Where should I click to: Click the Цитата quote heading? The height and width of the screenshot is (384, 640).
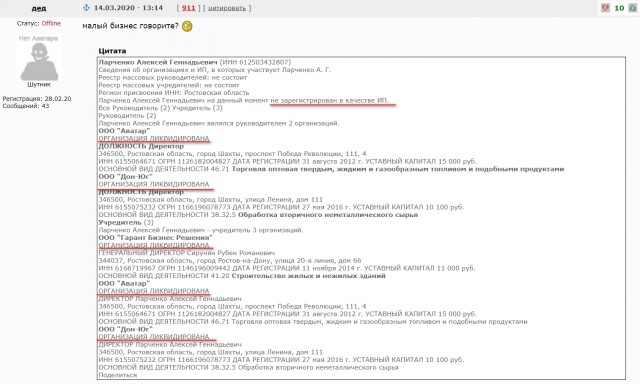pos(112,51)
